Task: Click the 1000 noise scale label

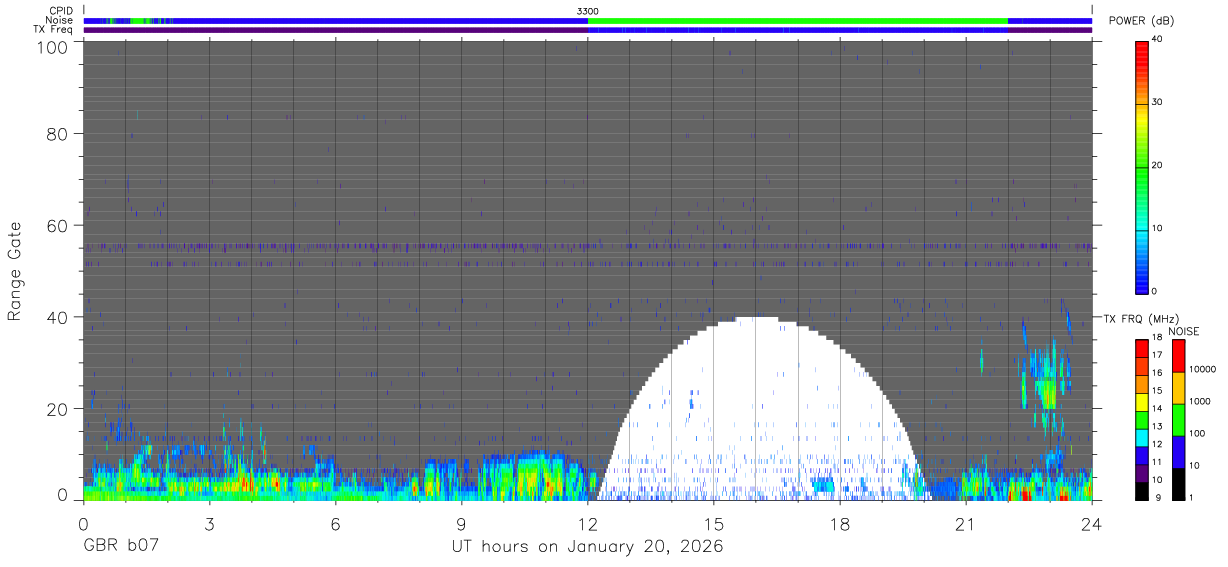Action: (1200, 401)
